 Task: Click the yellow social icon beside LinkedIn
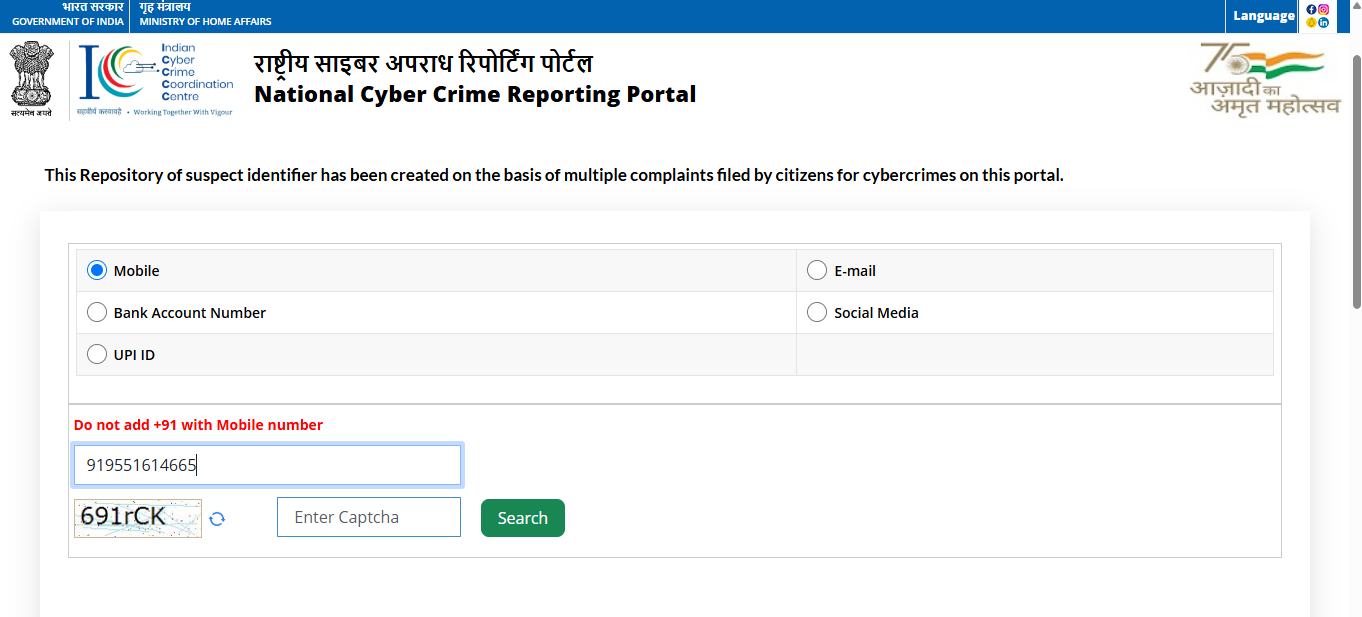1312,22
